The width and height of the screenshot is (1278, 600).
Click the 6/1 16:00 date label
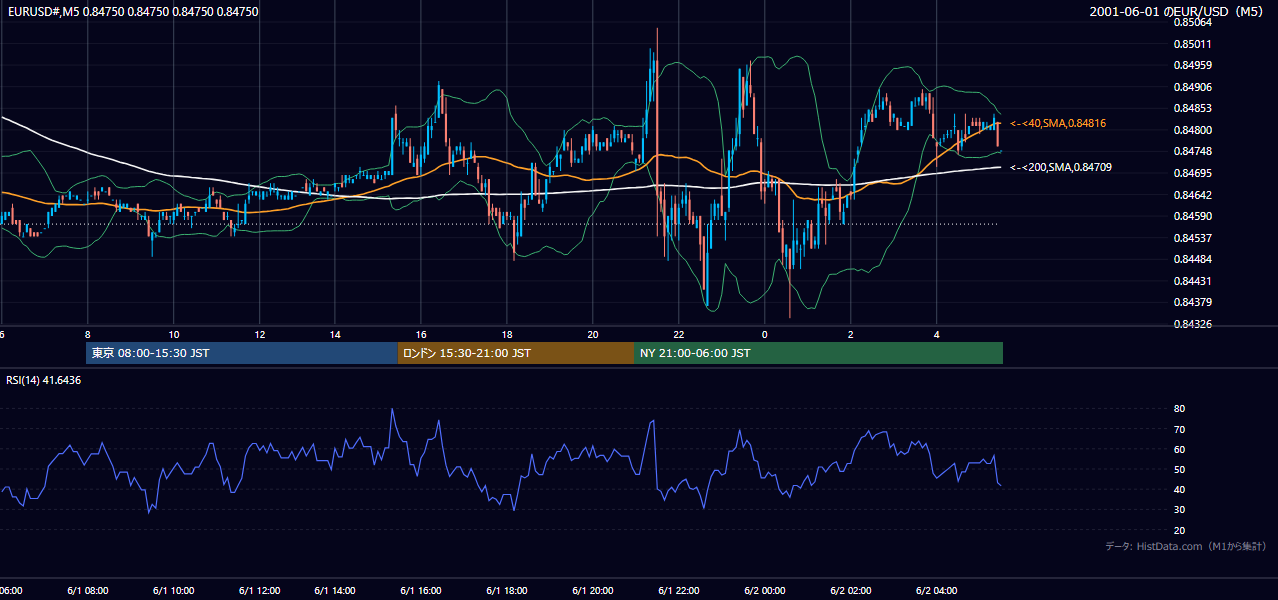(x=421, y=590)
